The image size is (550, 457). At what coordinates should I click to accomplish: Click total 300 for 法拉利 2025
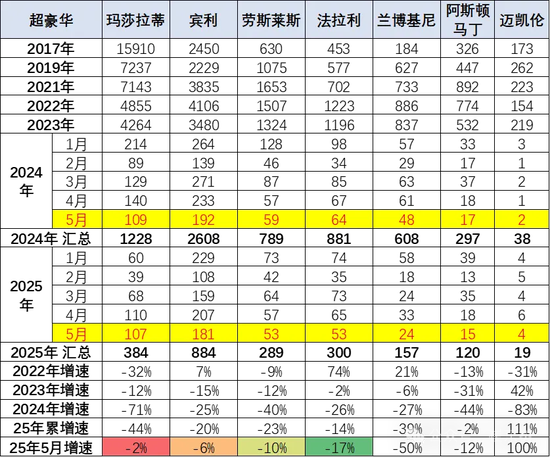point(339,352)
